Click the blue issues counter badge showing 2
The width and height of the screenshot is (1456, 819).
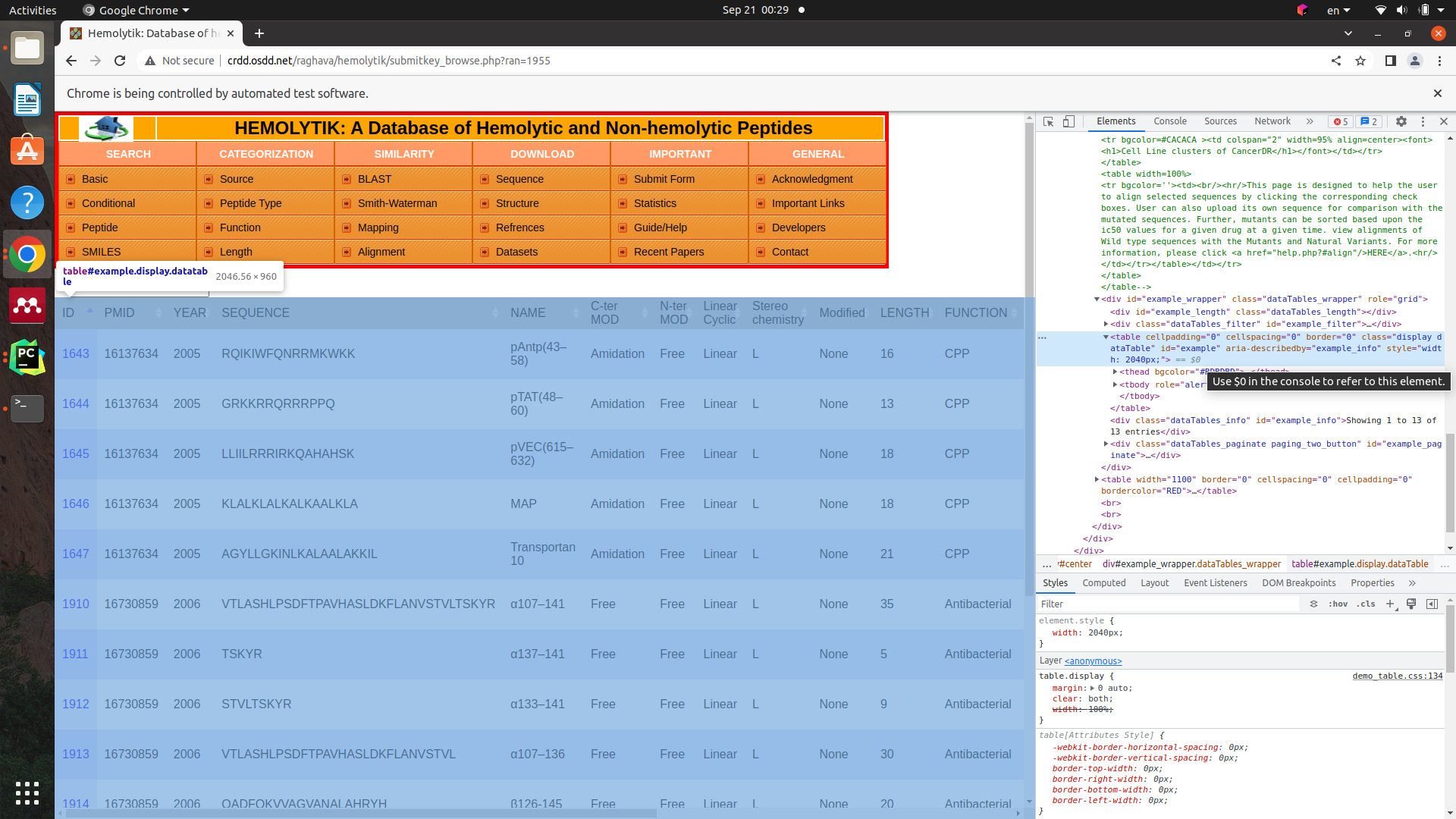coord(1369,121)
